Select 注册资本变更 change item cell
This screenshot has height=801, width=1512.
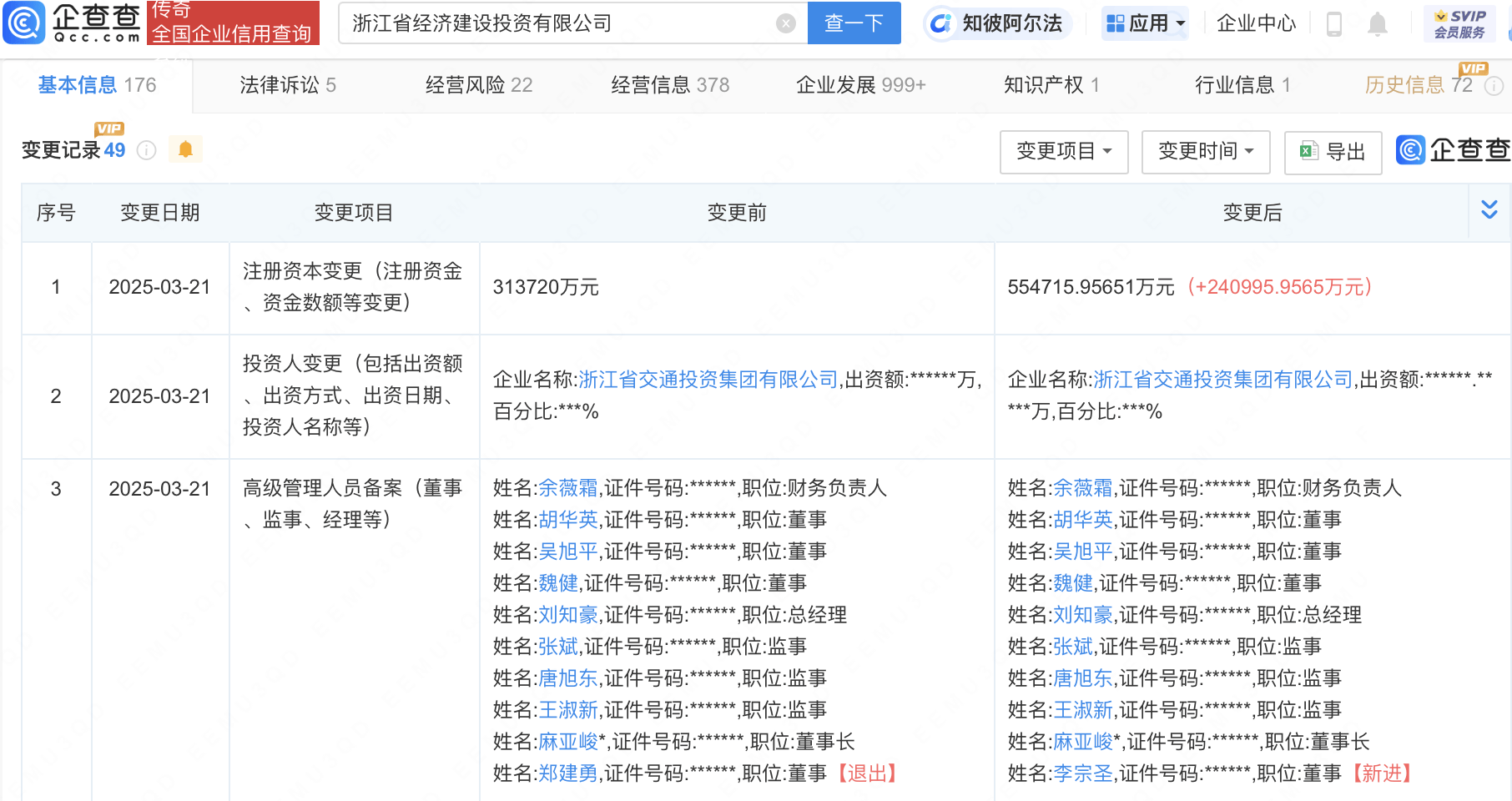coord(354,287)
